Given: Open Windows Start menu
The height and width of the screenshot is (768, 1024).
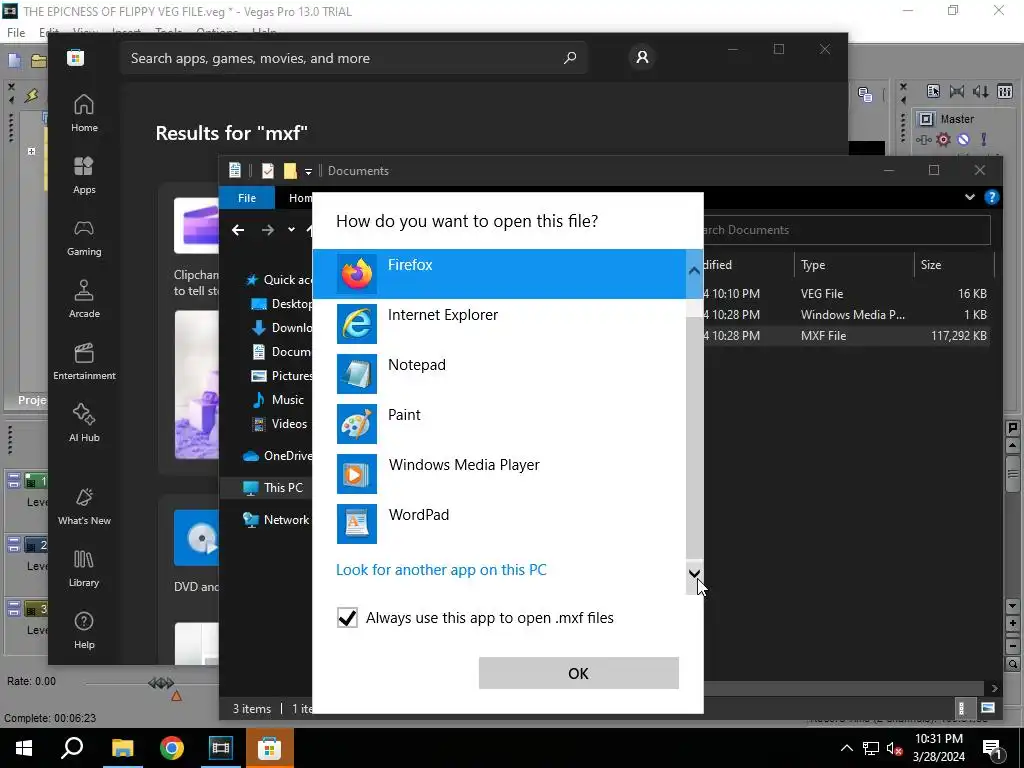Looking at the screenshot, I should tap(24, 748).
